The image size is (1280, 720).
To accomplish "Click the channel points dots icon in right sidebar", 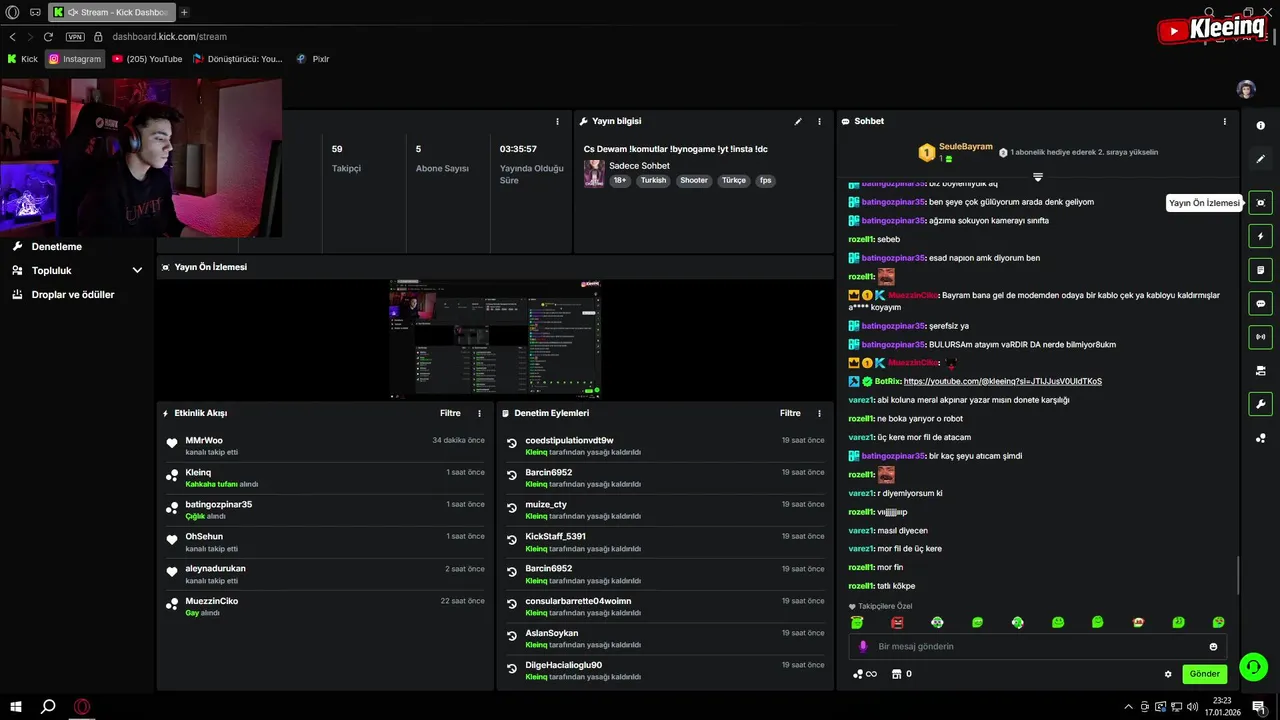I will pos(1260,438).
